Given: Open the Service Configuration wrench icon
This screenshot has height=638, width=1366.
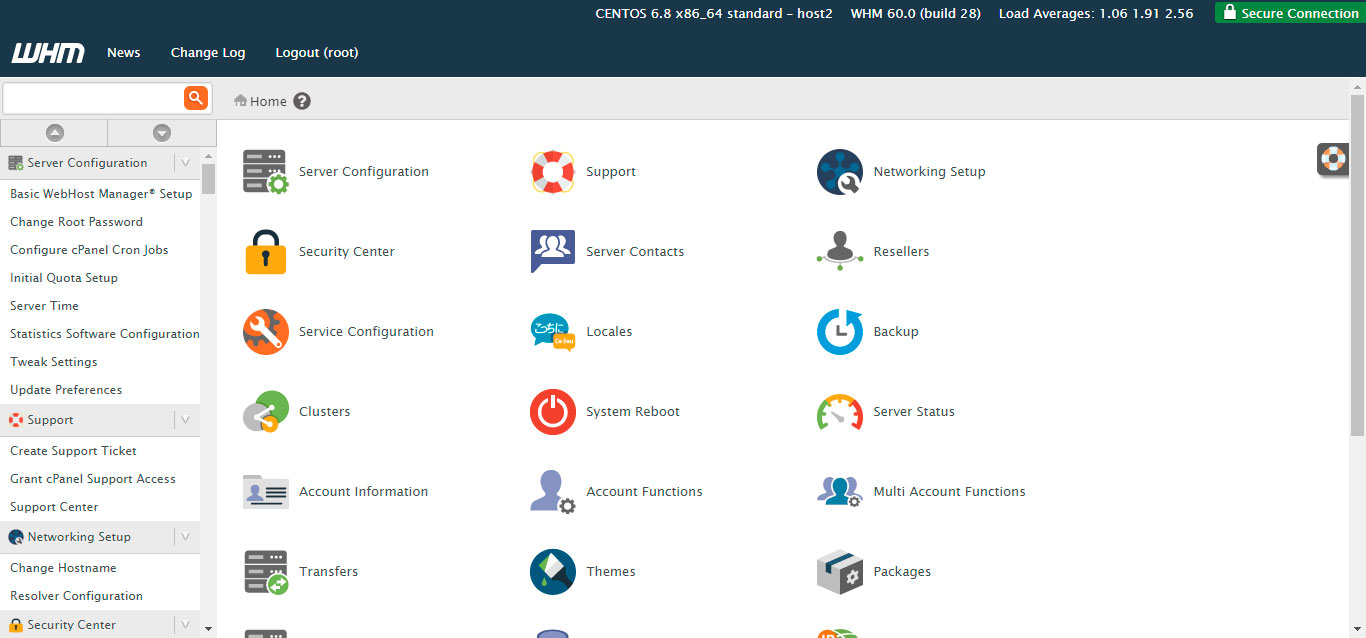Looking at the screenshot, I should click(265, 332).
